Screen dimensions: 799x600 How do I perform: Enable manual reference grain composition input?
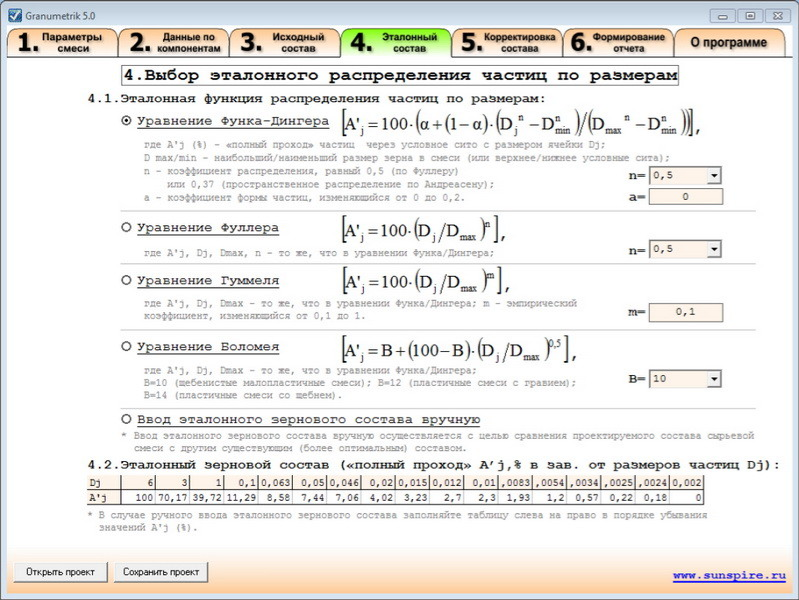[126, 419]
